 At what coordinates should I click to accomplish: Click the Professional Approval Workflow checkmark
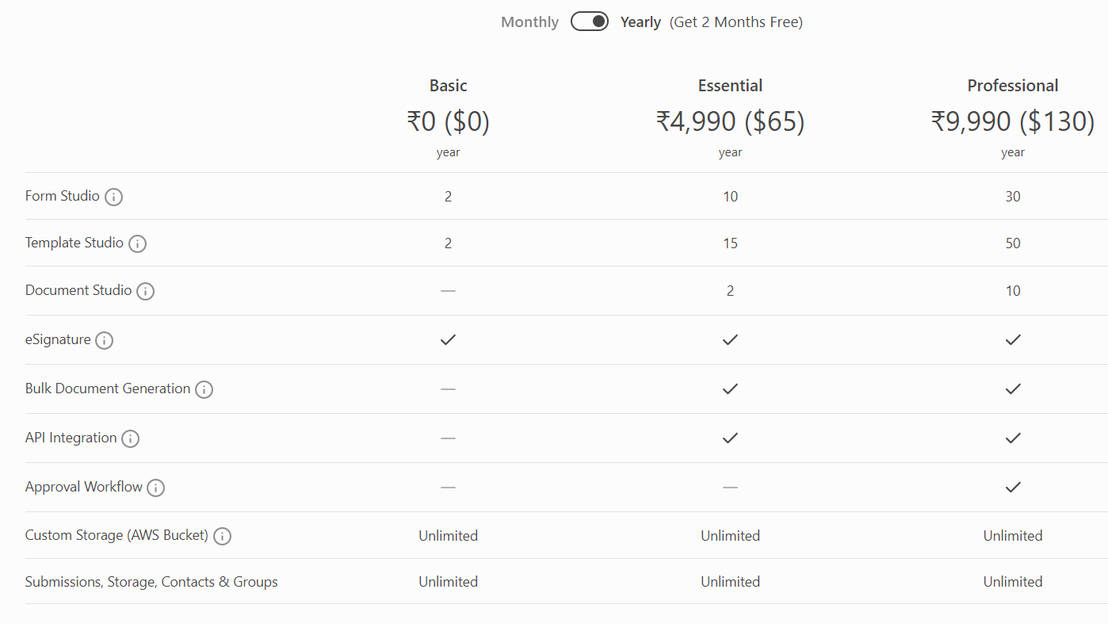coord(1012,487)
